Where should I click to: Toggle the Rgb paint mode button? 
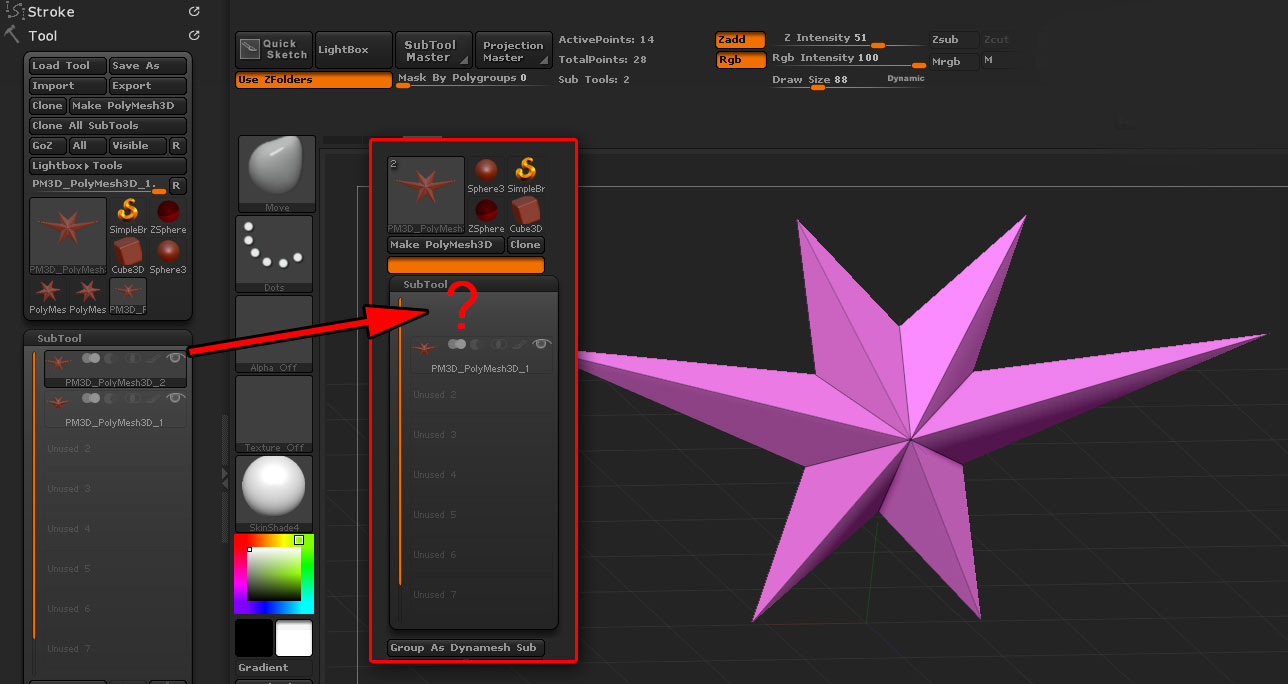coord(741,60)
